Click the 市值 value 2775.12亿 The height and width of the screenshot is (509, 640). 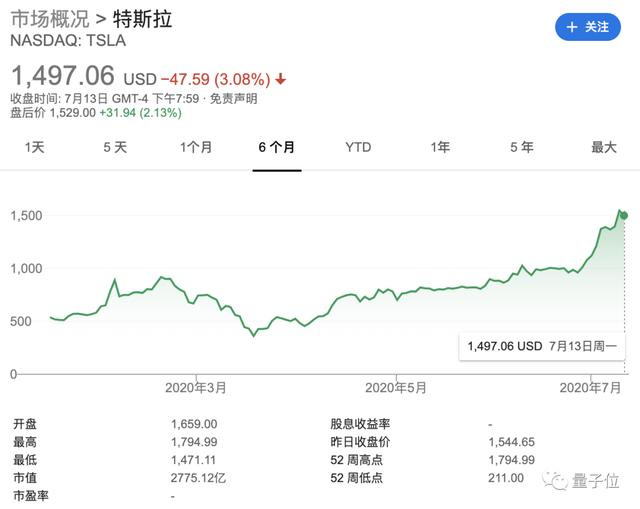point(198,478)
